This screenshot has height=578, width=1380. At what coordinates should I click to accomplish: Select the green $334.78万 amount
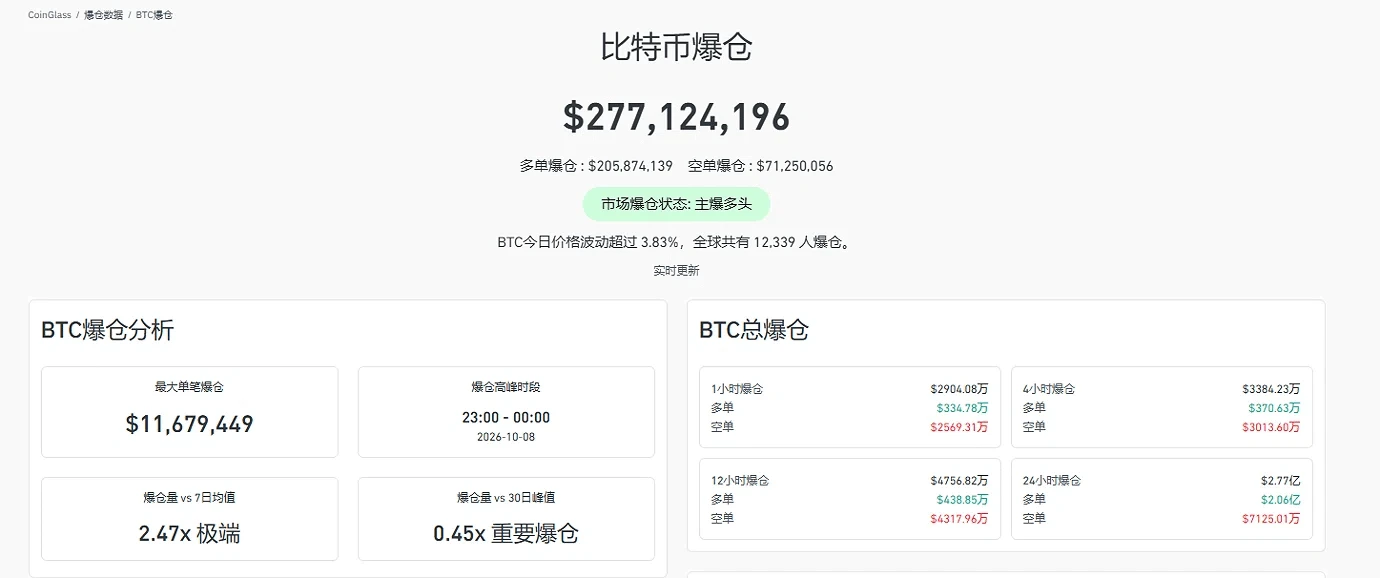click(962, 408)
